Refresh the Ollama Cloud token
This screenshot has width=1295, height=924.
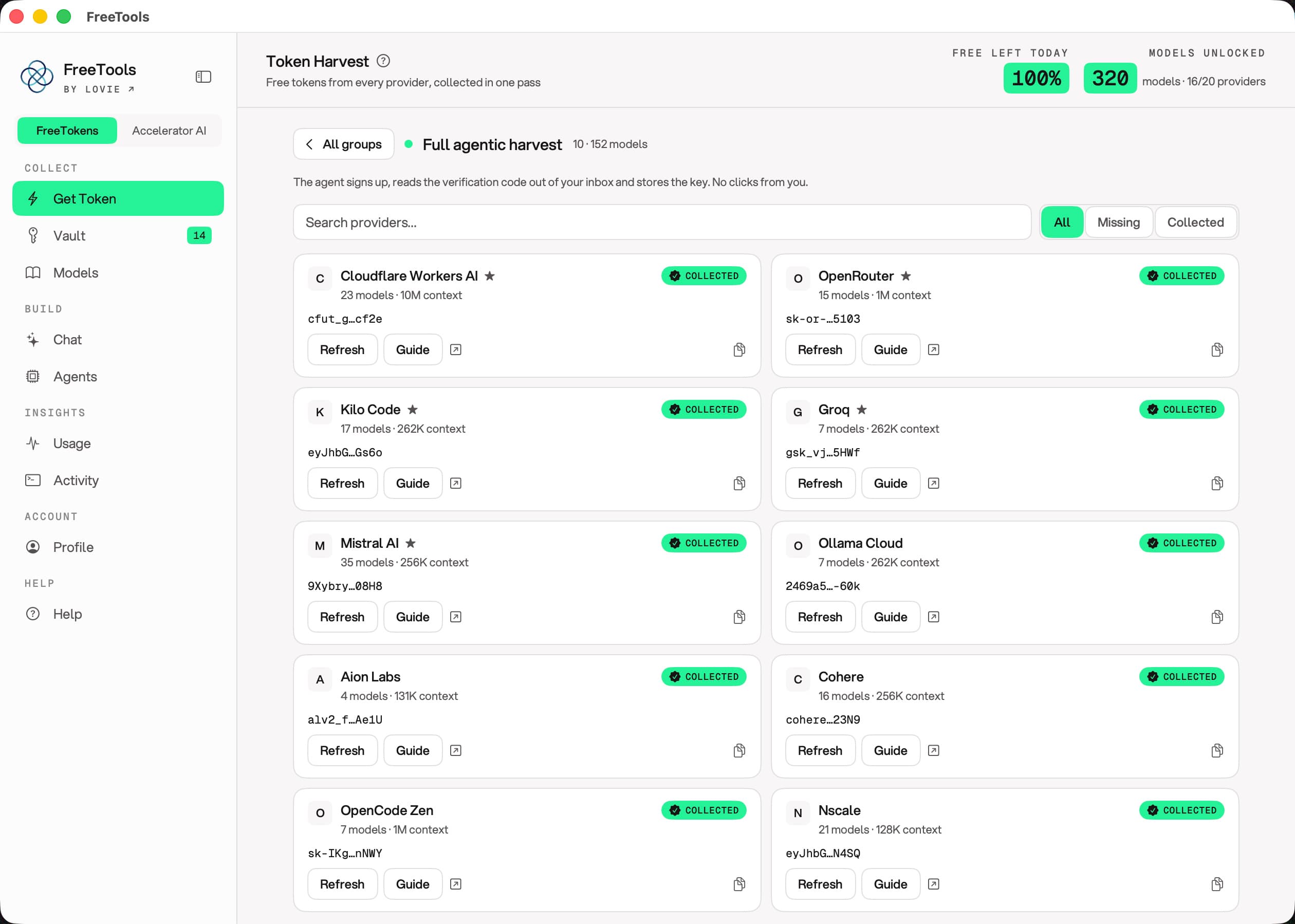821,617
